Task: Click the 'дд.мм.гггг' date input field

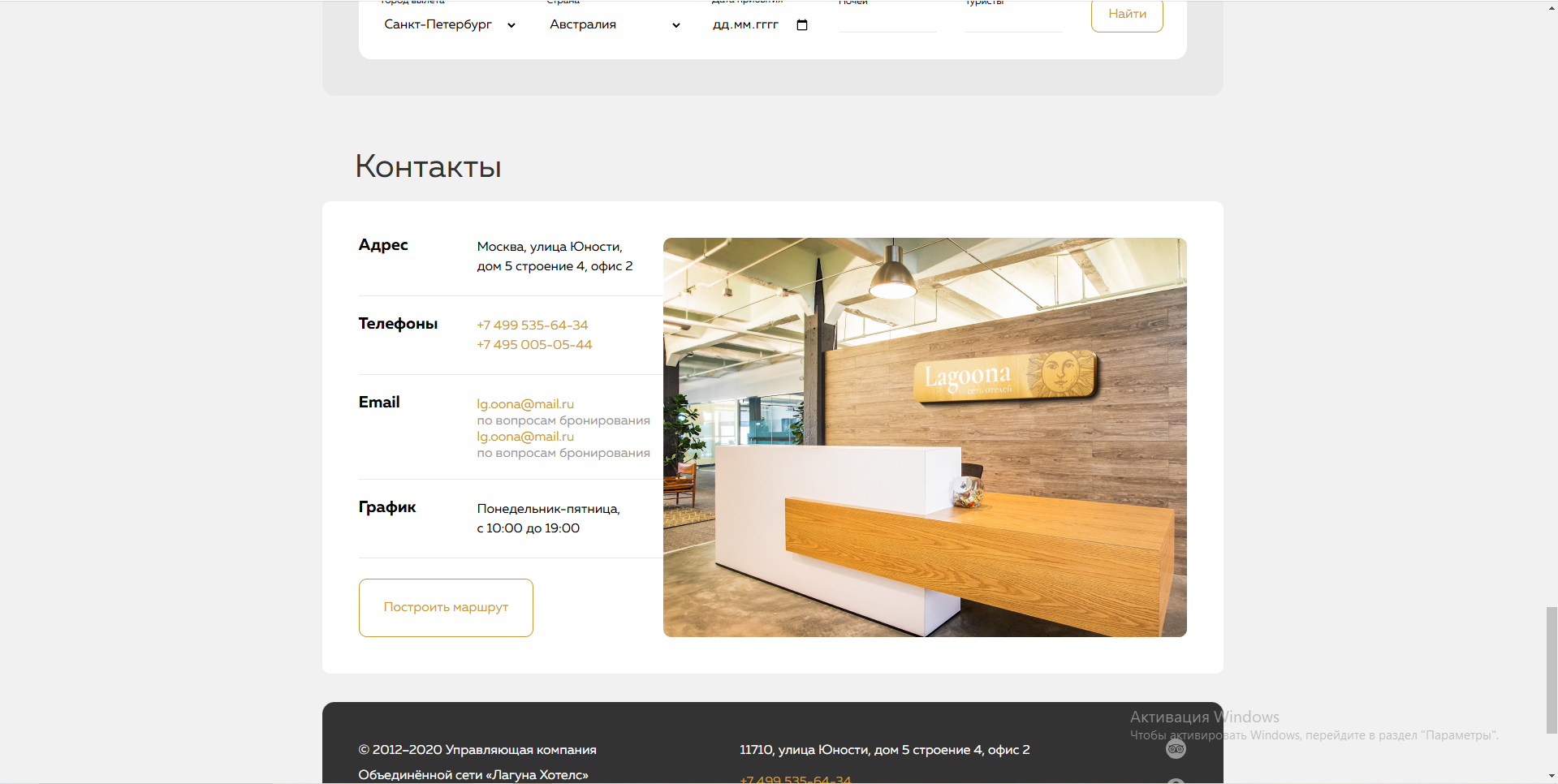Action: tap(744, 24)
